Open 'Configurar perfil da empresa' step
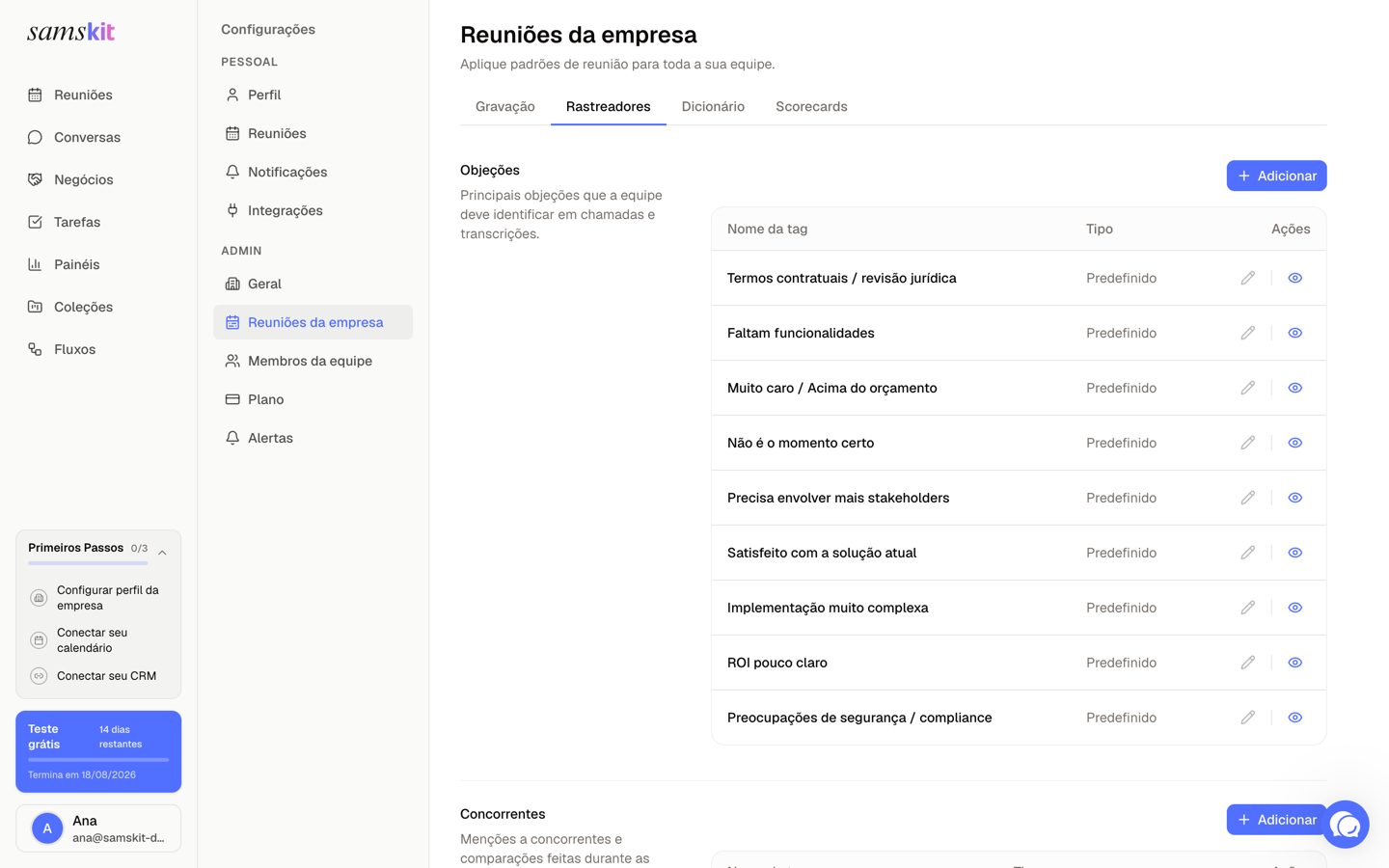Image resolution: width=1389 pixels, height=868 pixels. (98, 598)
